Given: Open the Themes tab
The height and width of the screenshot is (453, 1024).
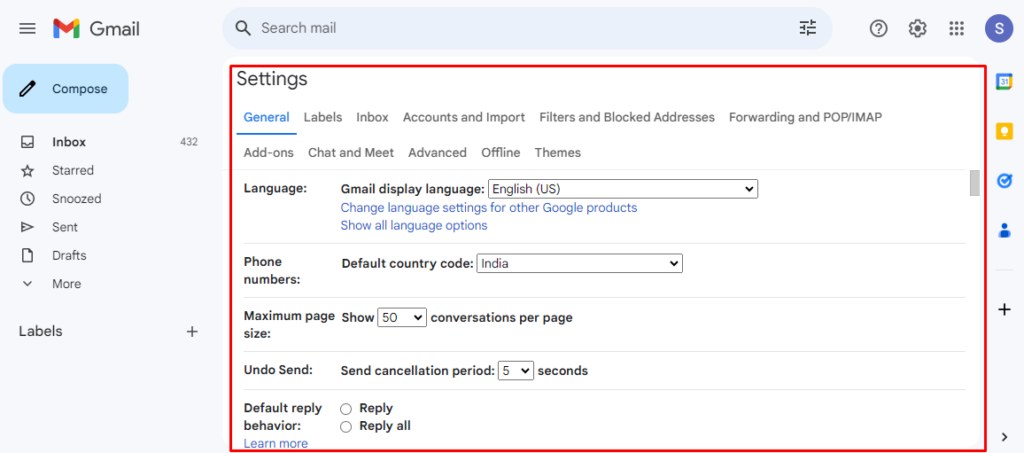Looking at the screenshot, I should 558,153.
